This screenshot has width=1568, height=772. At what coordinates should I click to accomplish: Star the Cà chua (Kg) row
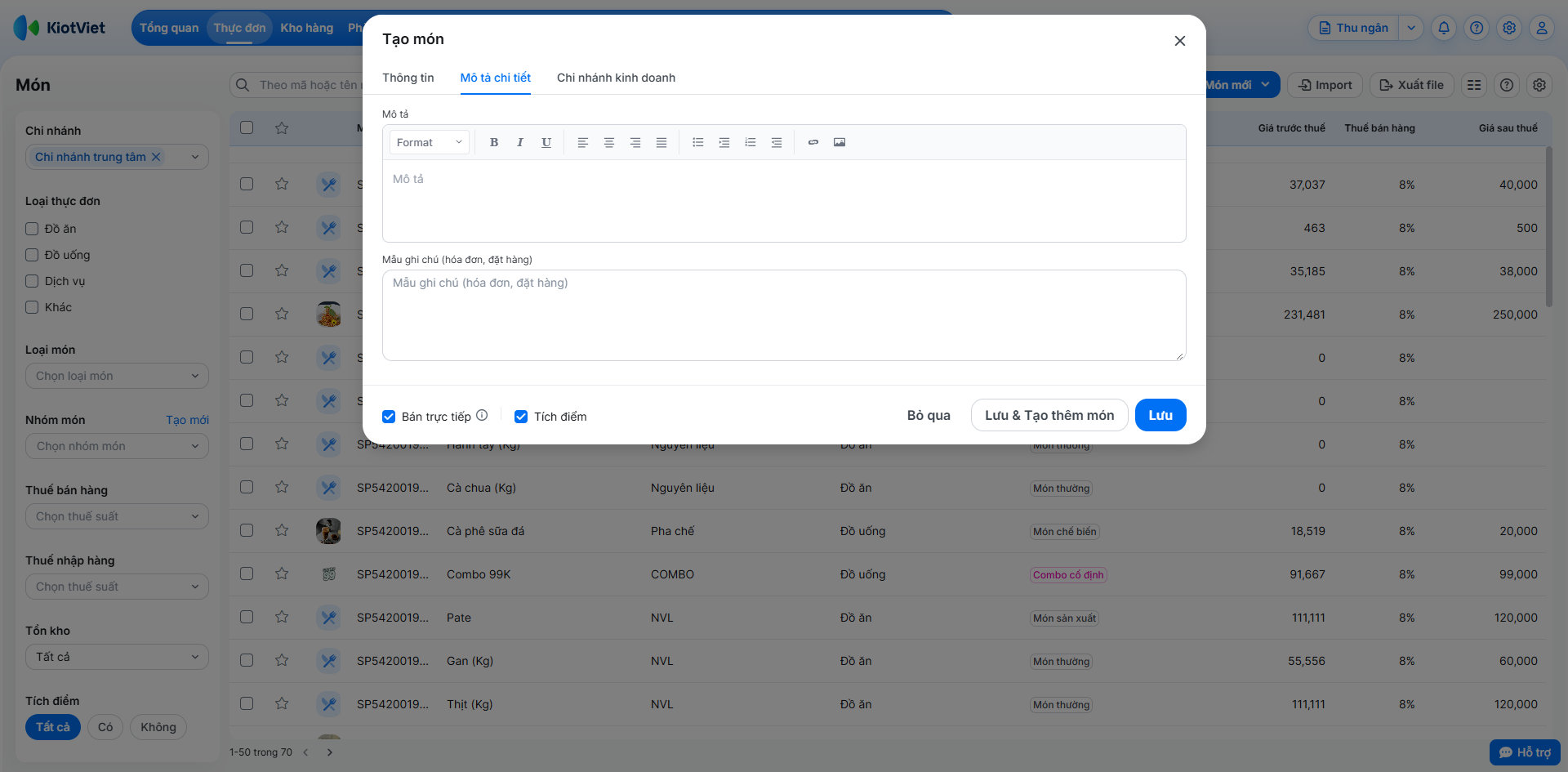(x=282, y=488)
